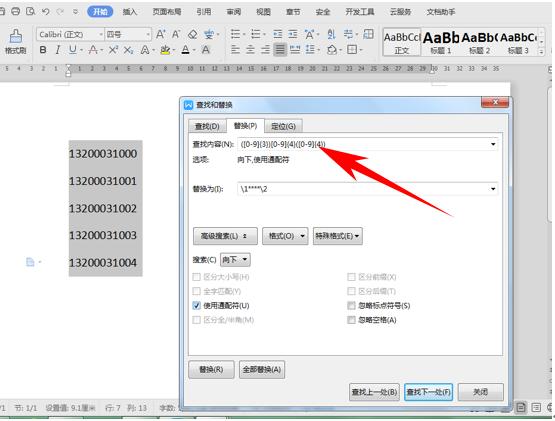Apply subscript X₂ formatting
The height and width of the screenshot is (421, 555).
coord(128,50)
